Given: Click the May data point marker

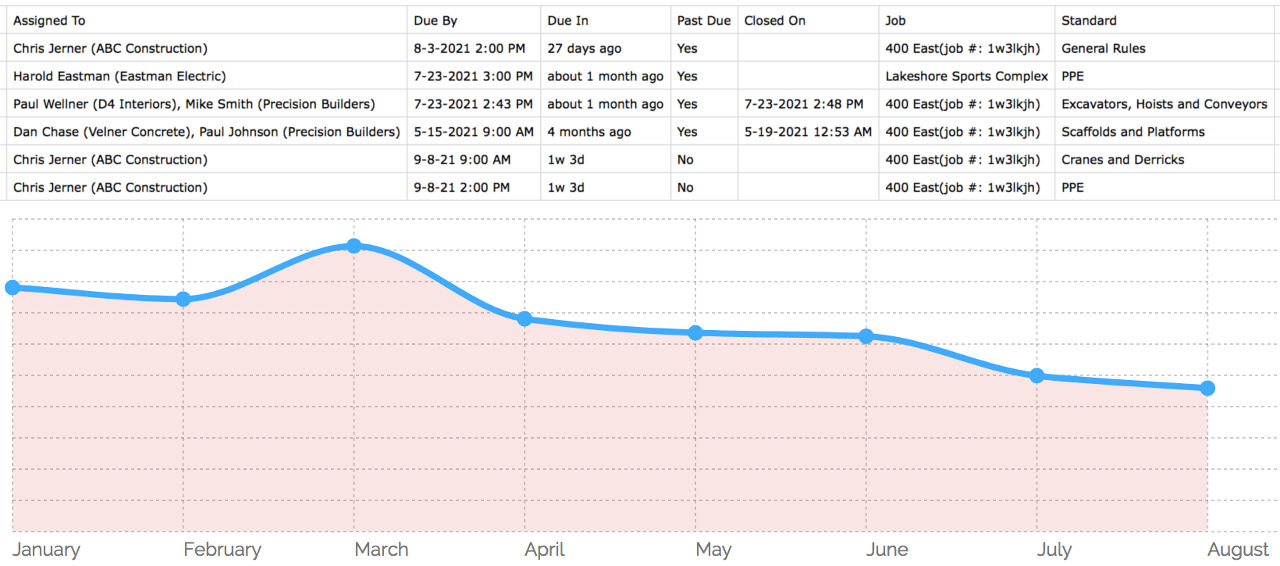Looking at the screenshot, I should click(695, 333).
